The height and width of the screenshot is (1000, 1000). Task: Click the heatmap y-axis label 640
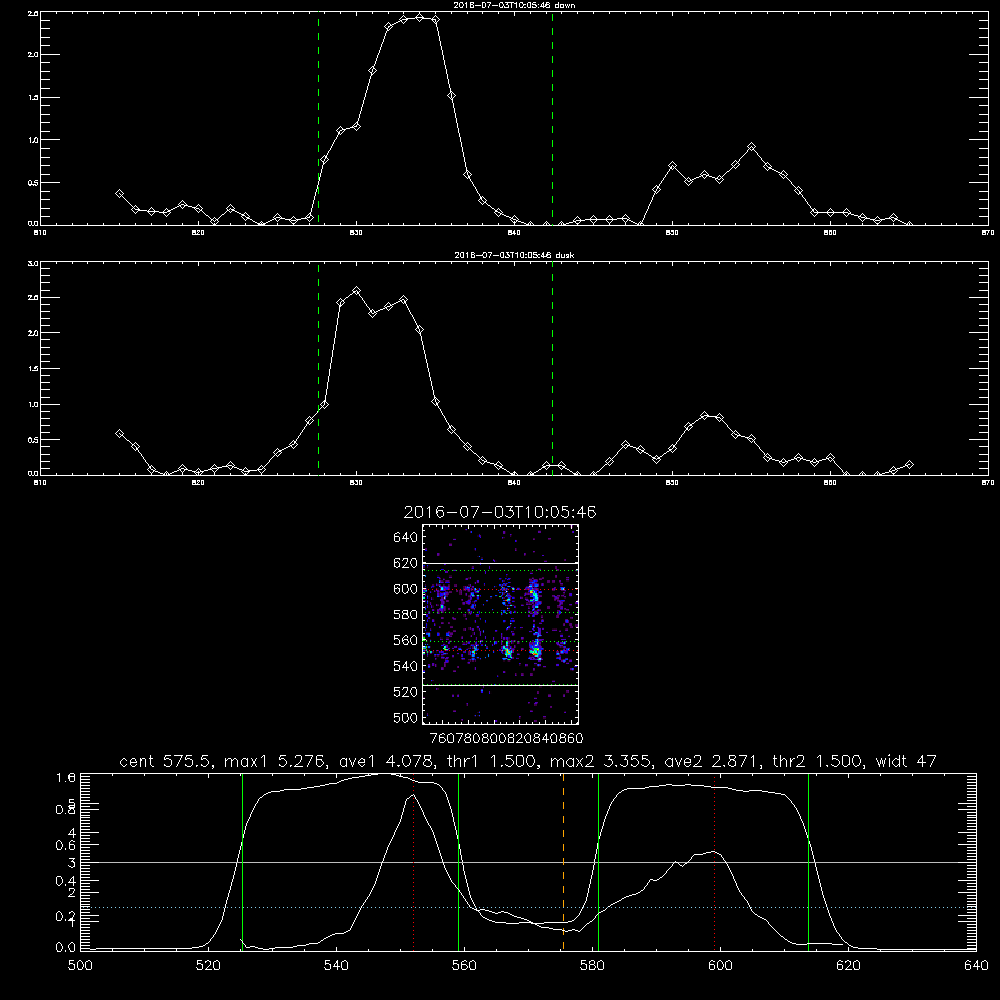[x=405, y=537]
